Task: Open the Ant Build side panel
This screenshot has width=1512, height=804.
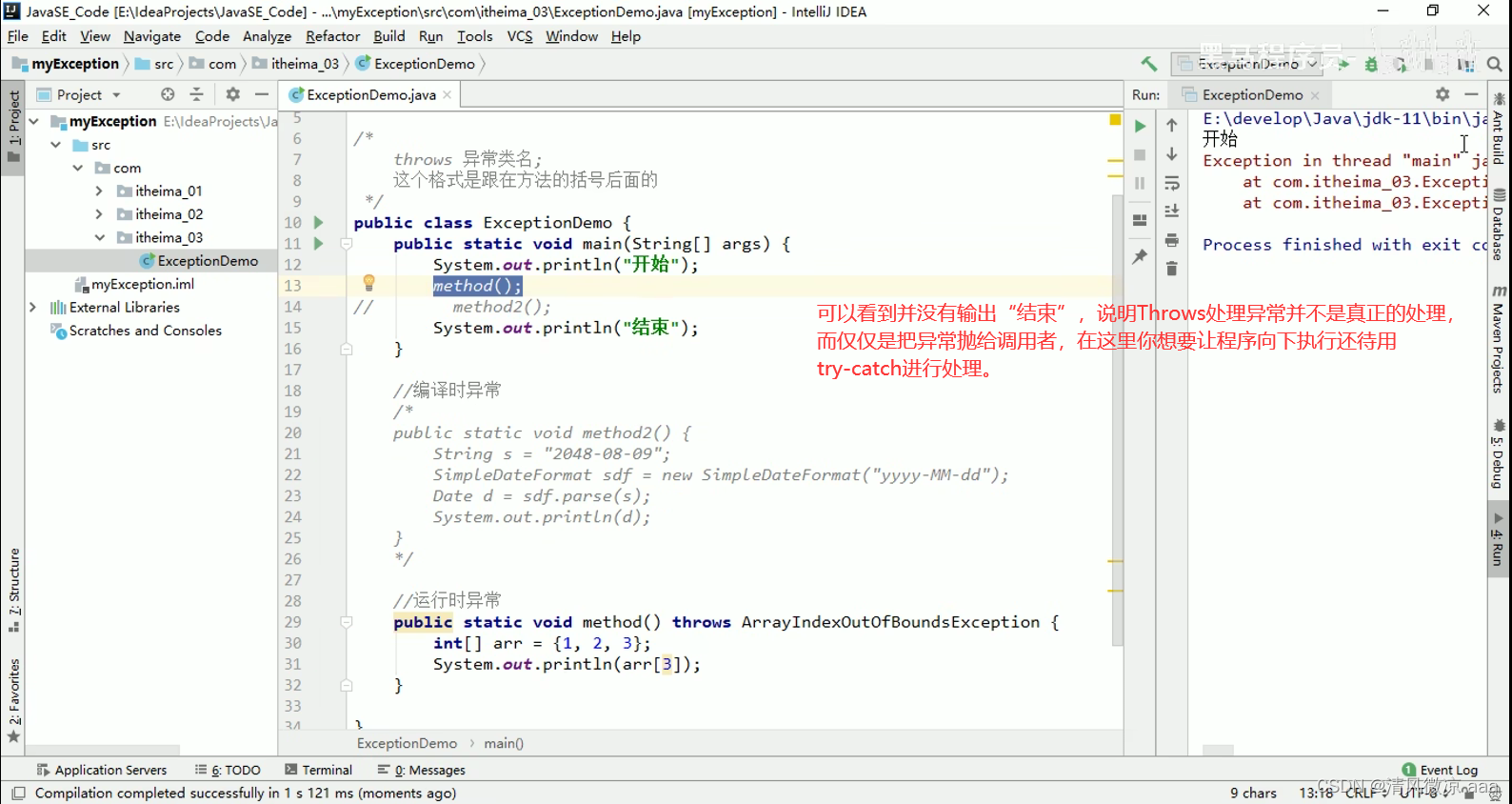Action: [1499, 128]
